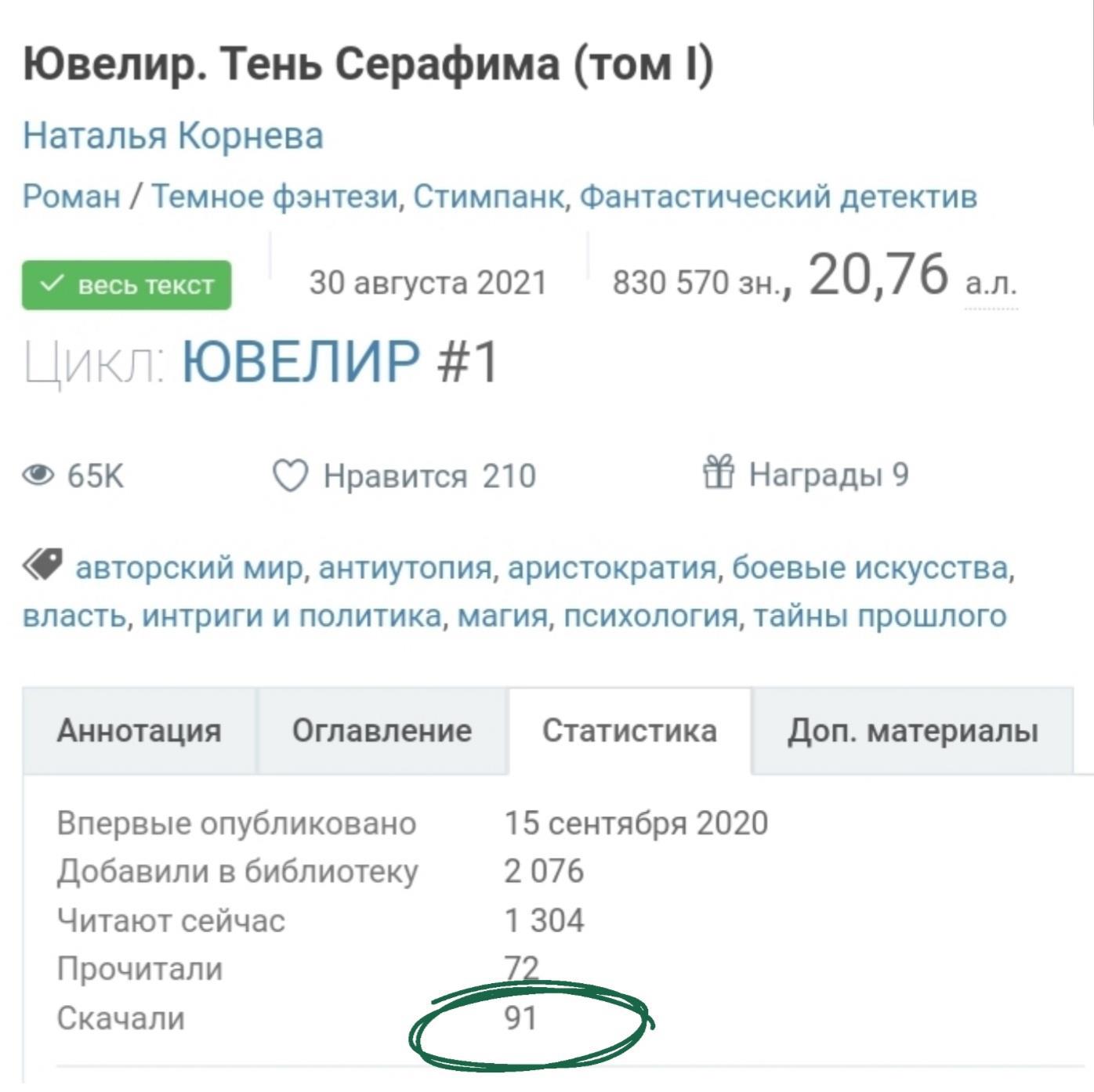This screenshot has height=1092, width=1094.
Task: Click the eye views icon
Action: 38,475
